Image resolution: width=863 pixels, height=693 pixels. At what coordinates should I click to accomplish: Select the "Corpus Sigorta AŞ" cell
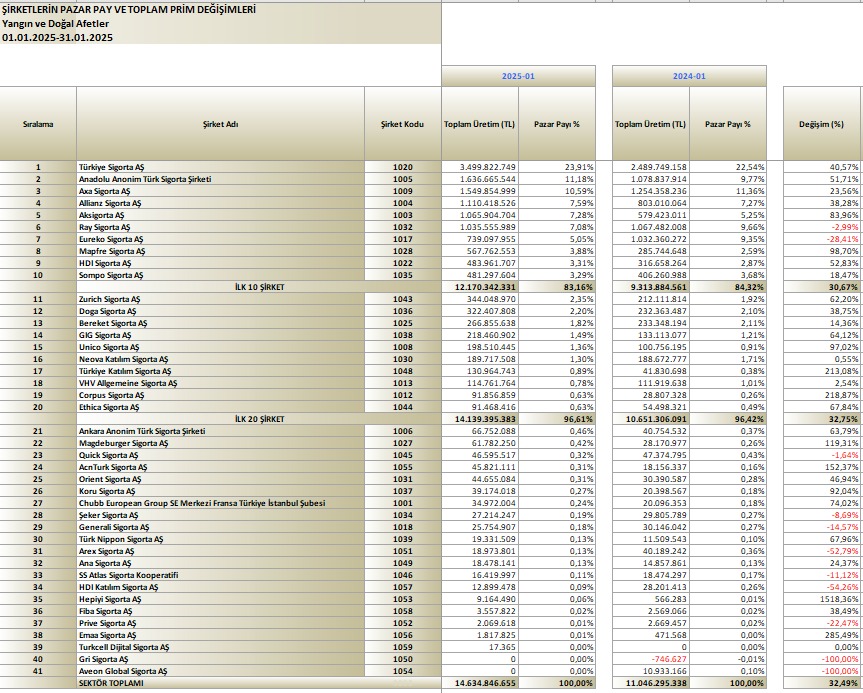pyautogui.click(x=220, y=395)
